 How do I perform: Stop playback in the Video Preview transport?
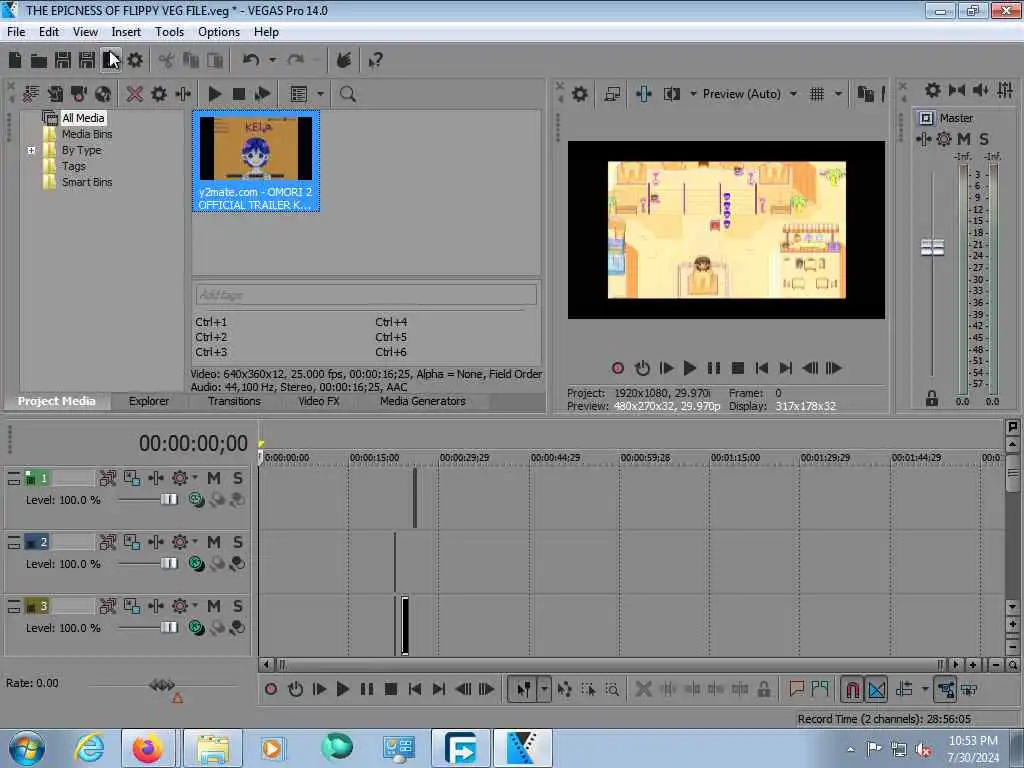point(738,368)
